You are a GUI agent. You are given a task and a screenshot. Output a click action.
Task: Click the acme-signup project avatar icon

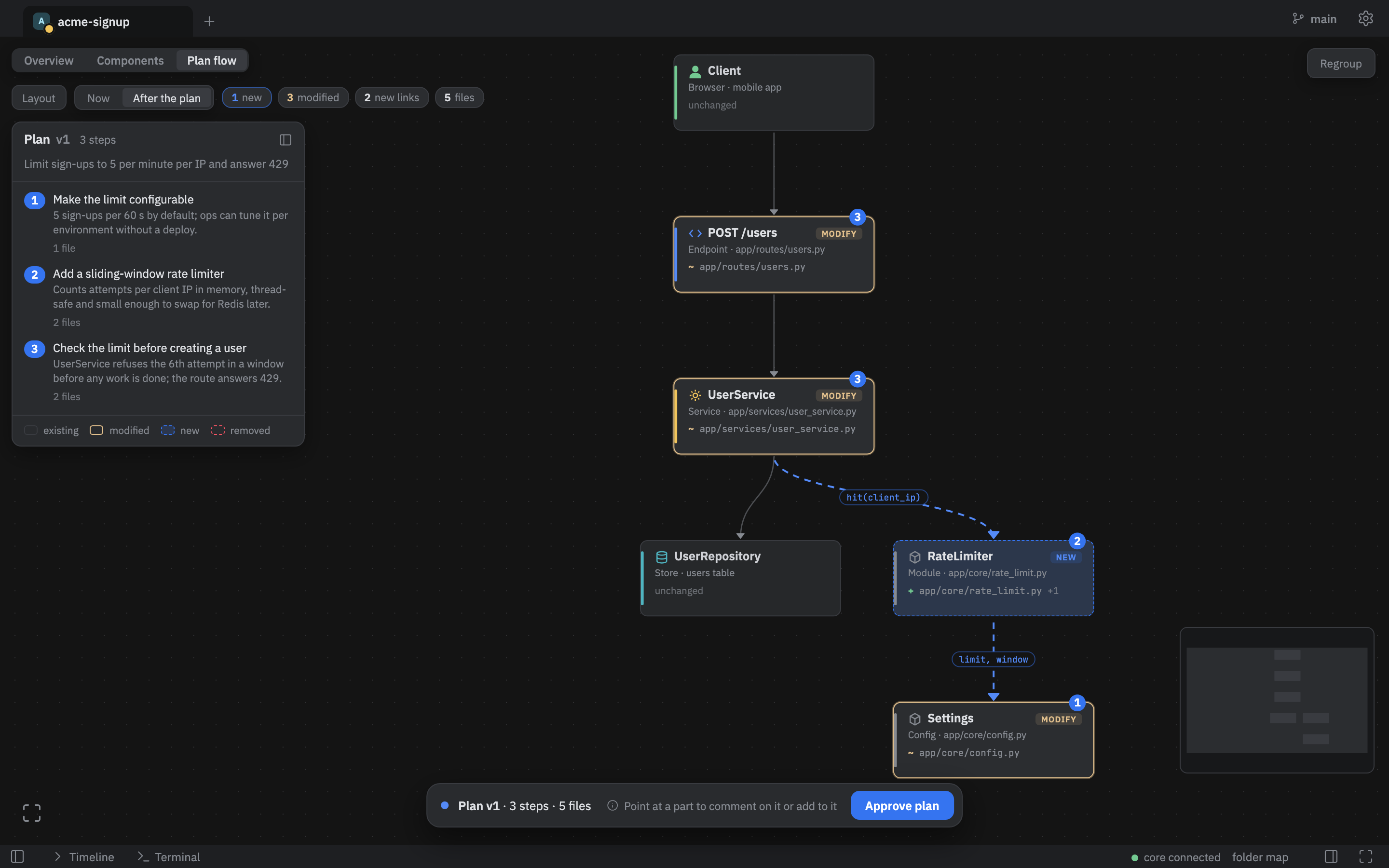point(41,21)
